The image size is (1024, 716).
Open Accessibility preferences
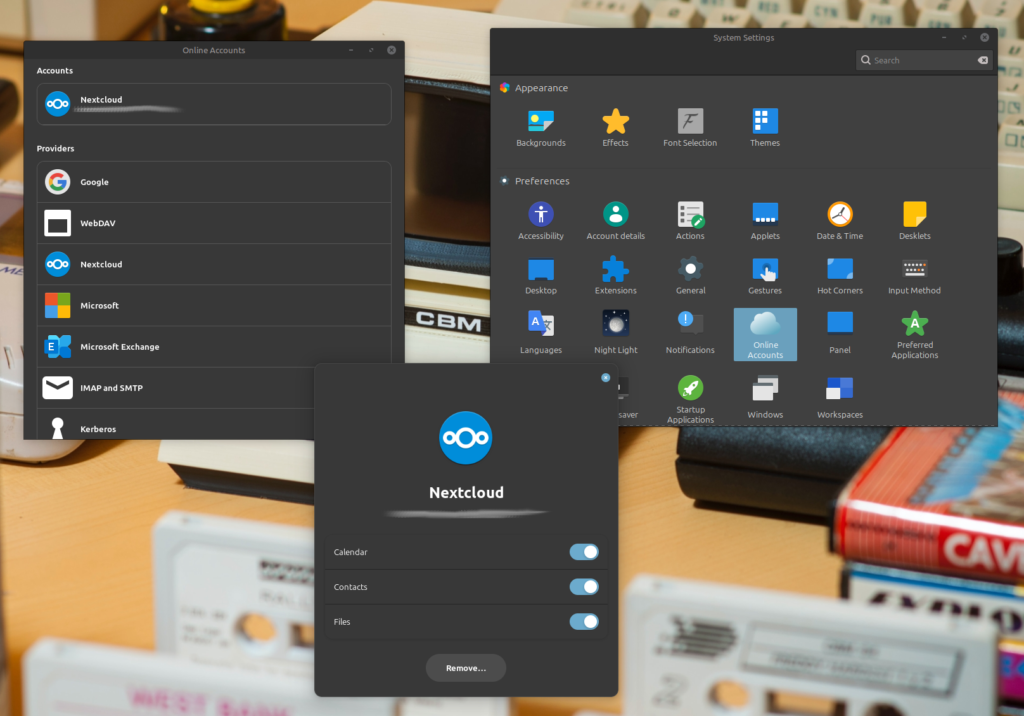[541, 221]
